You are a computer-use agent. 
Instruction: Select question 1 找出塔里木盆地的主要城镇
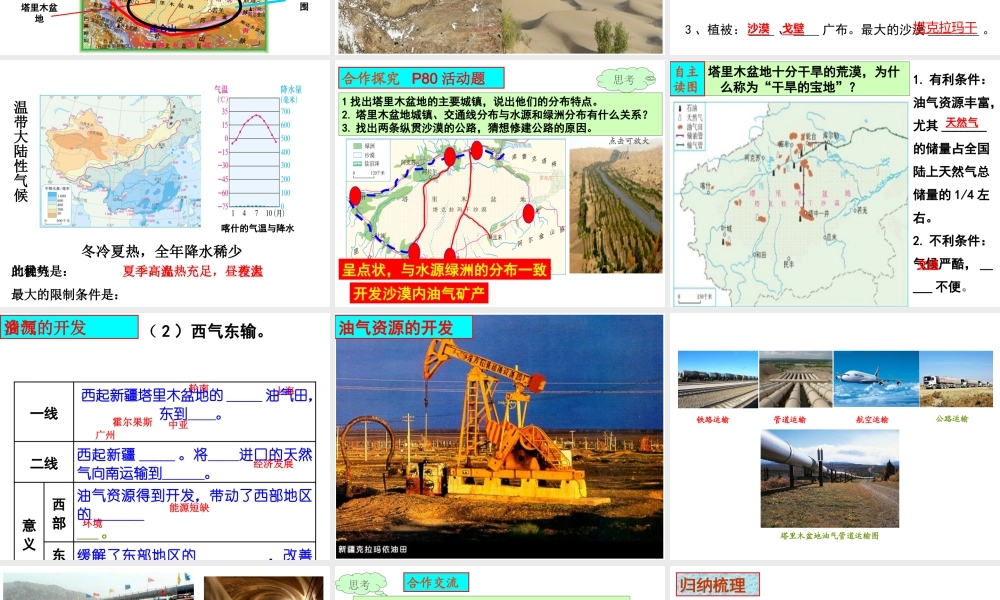pyautogui.click(x=470, y=101)
